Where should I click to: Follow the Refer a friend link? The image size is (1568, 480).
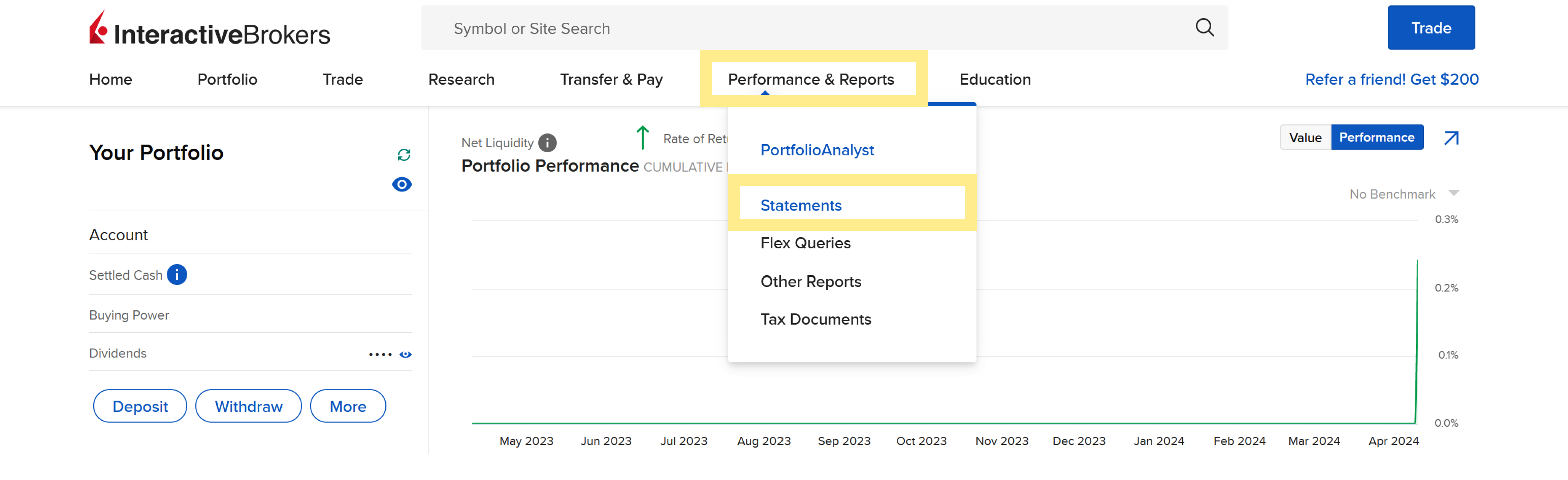click(1392, 79)
